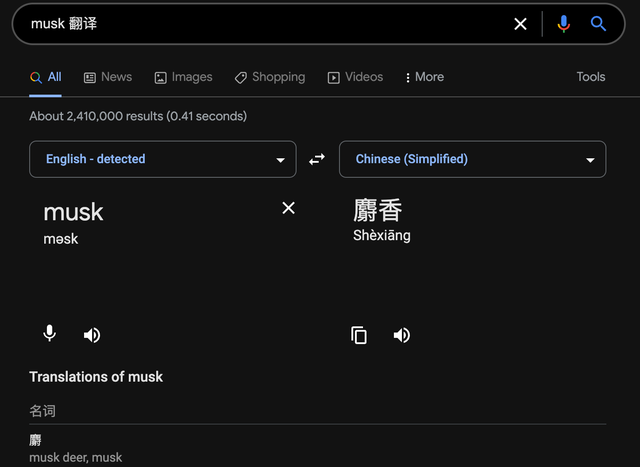Image resolution: width=640 pixels, height=467 pixels.
Task: Open the search Tools options
Action: click(590, 77)
